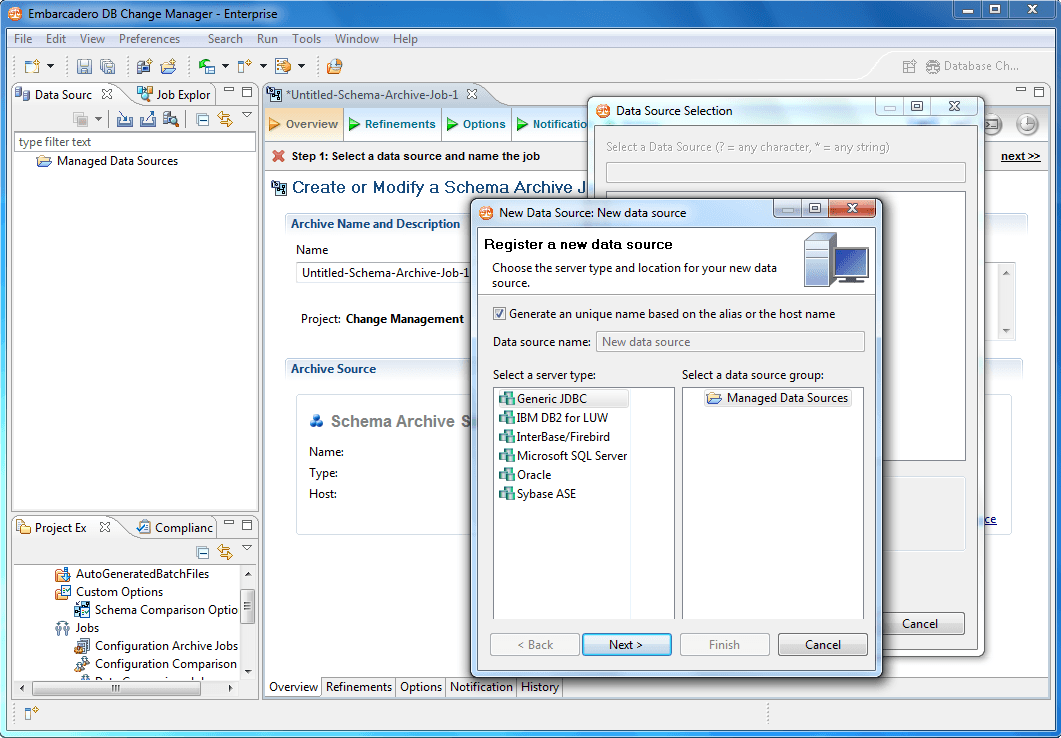Open the view menu triangle in Data Source panel
Viewport: 1061px width, 738px height.
point(247,116)
